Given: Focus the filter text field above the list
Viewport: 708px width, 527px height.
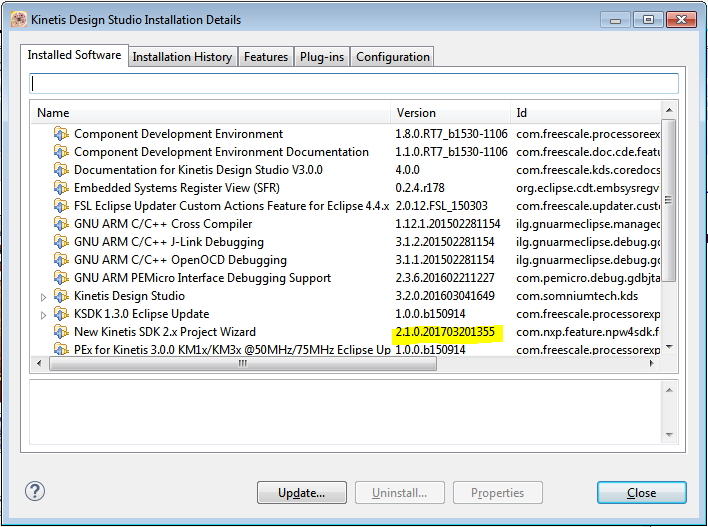Looking at the screenshot, I should click(x=354, y=84).
